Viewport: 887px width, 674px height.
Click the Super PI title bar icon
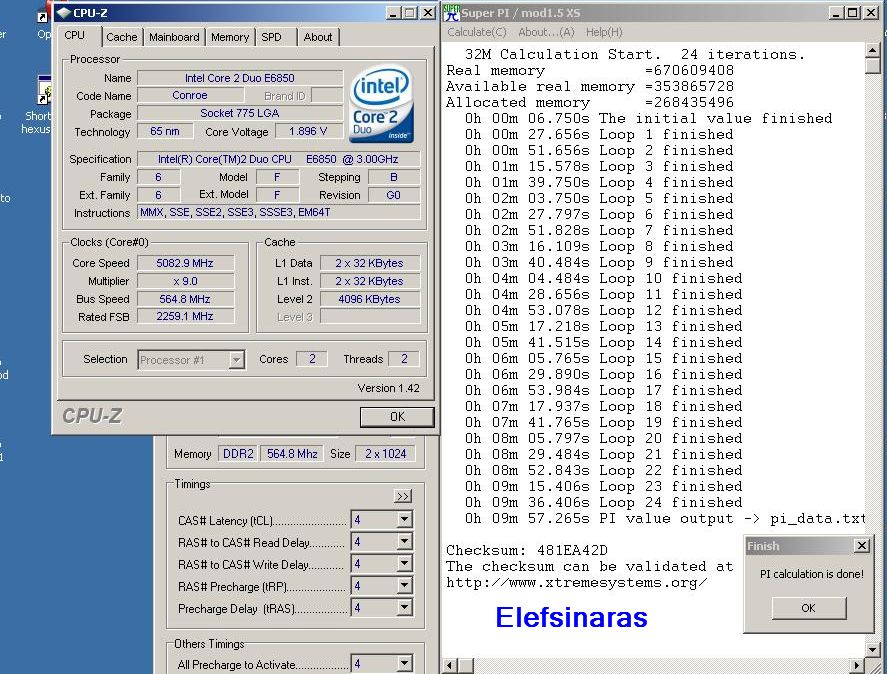(x=451, y=12)
